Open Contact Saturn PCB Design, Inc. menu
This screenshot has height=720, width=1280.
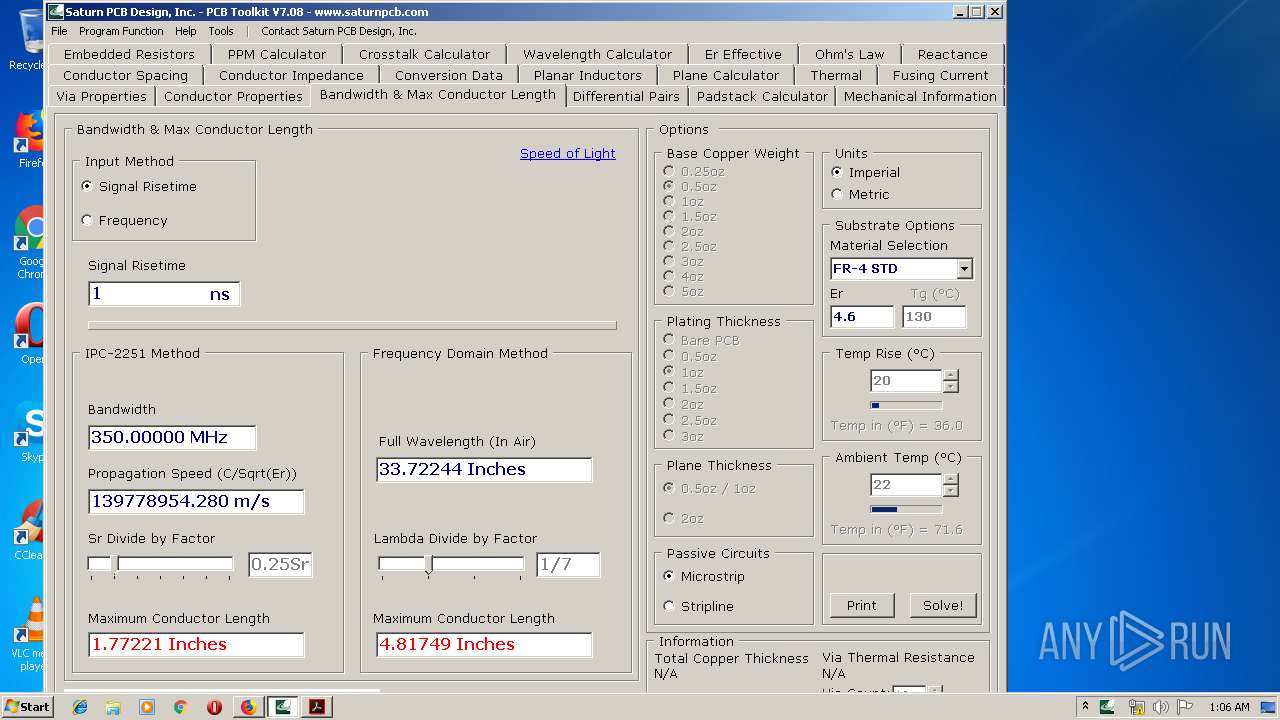(x=339, y=31)
